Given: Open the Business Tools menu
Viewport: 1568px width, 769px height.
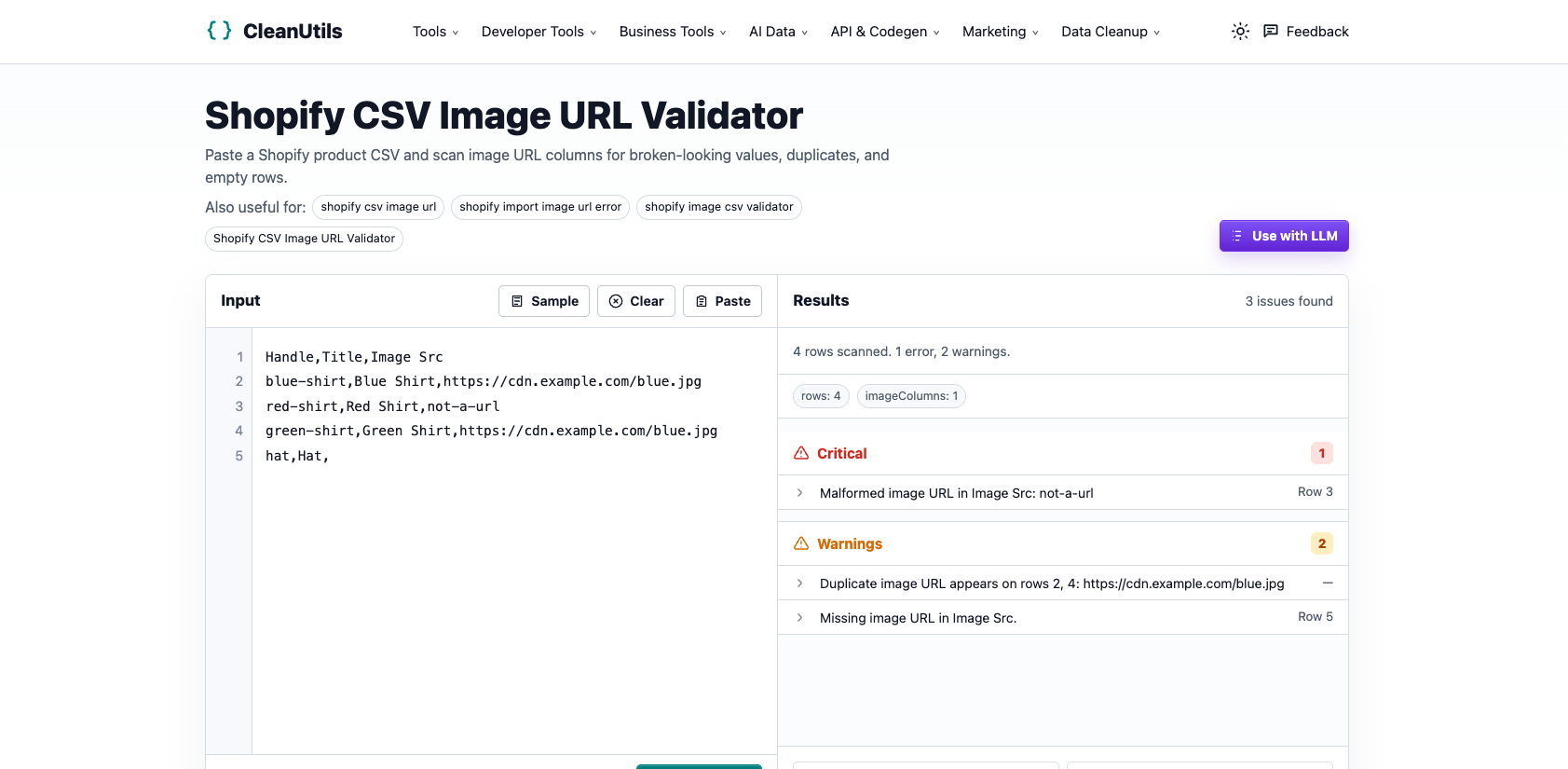Looking at the screenshot, I should (x=673, y=32).
